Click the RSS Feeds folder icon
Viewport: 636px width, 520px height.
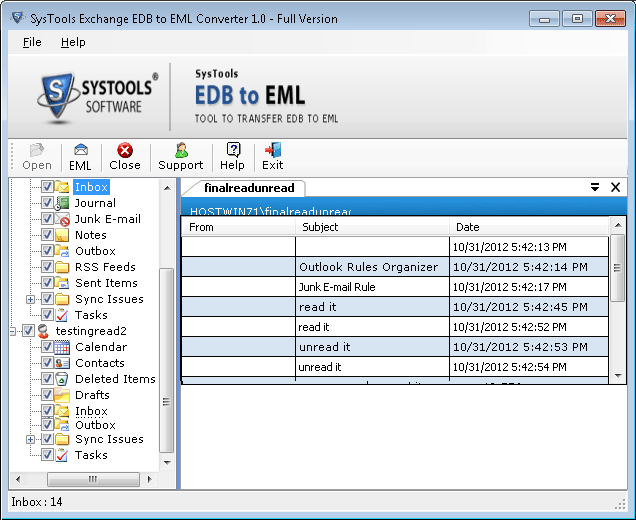coord(62,267)
